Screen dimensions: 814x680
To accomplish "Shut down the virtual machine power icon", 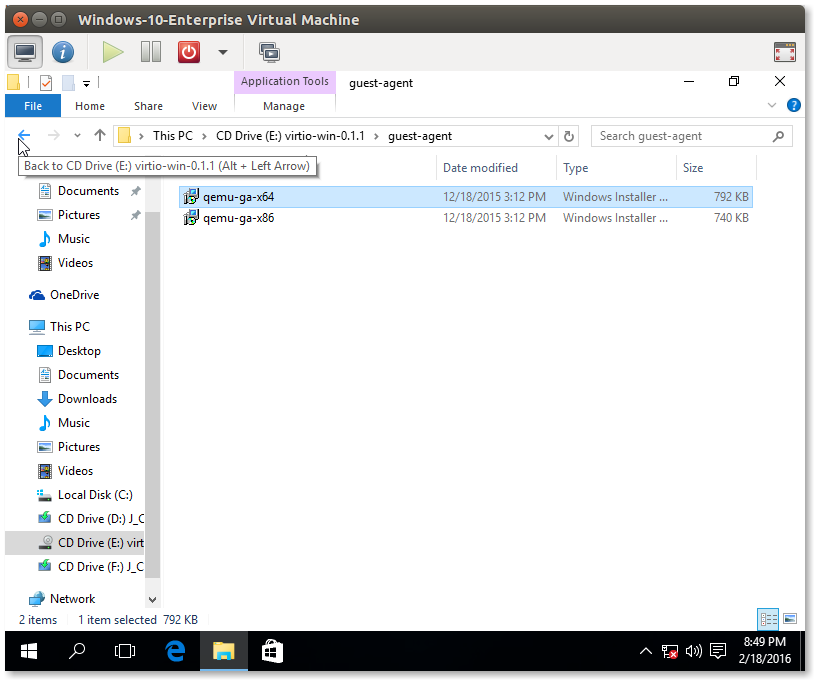I will (189, 52).
